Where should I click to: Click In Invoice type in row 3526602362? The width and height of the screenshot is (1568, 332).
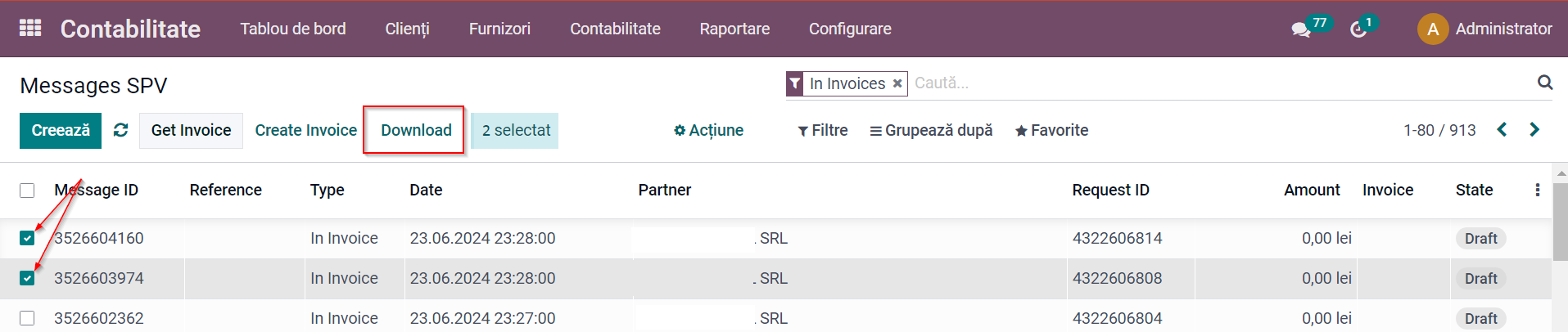coord(344,318)
